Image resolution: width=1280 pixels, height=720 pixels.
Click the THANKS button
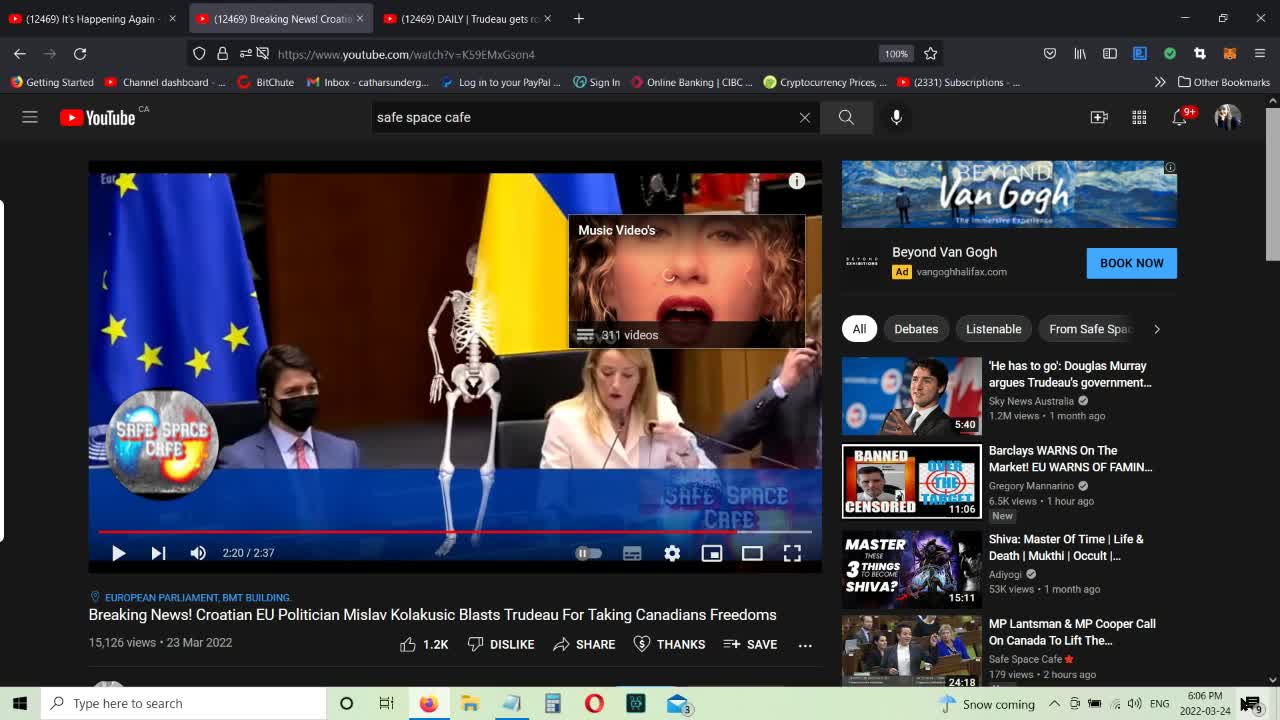(670, 645)
